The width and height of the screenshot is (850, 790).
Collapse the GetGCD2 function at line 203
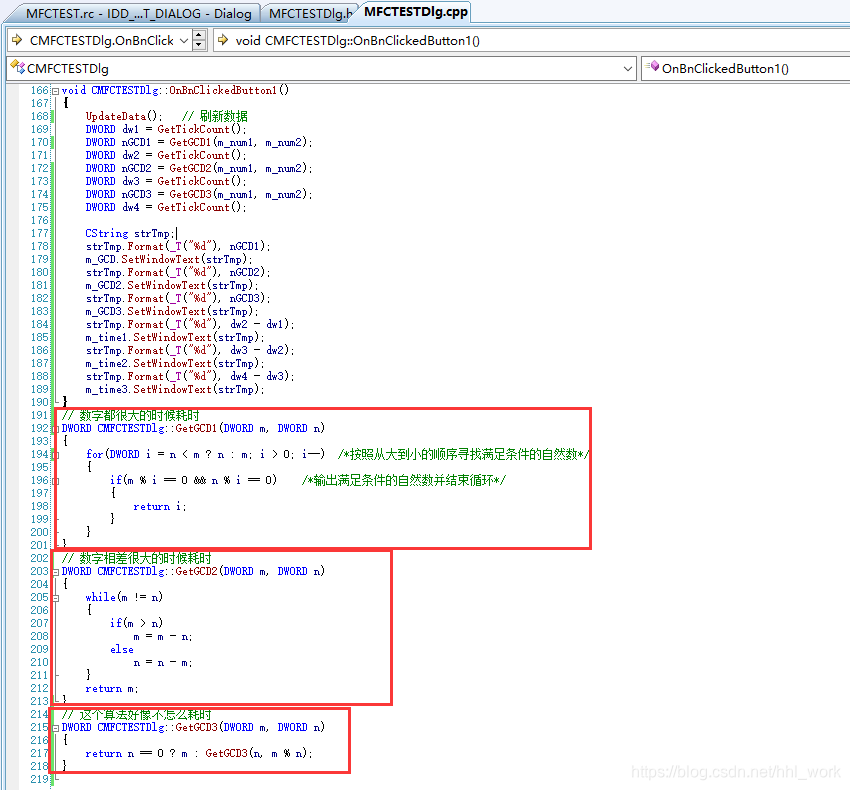point(55,572)
